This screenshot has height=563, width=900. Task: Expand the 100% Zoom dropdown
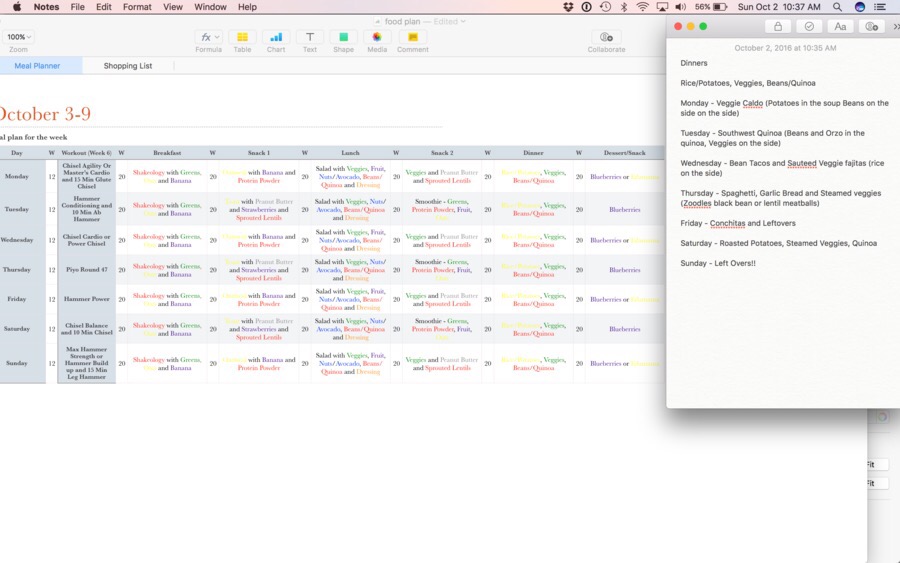(18, 37)
